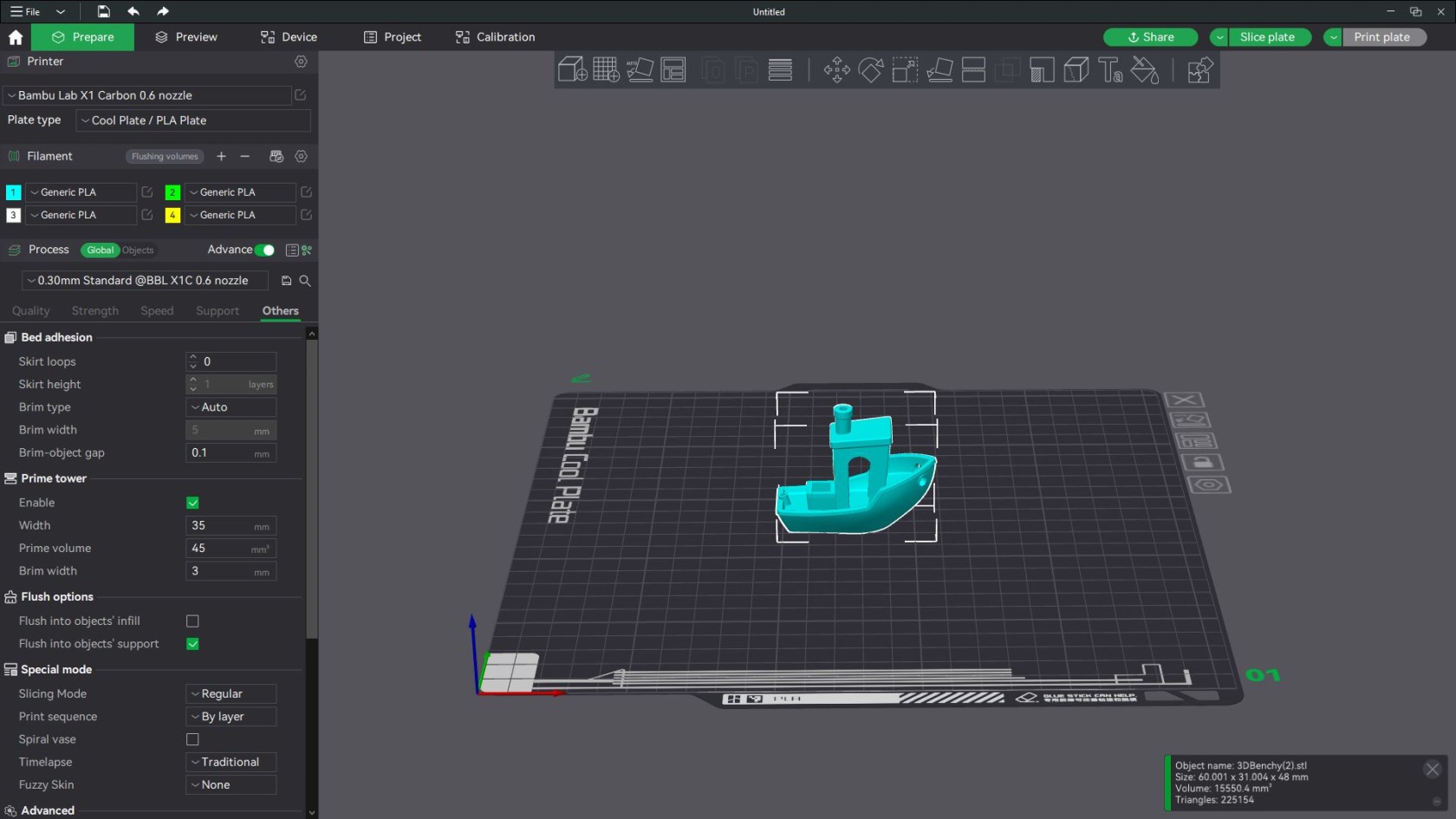Search process settings with magnifier icon

click(305, 281)
